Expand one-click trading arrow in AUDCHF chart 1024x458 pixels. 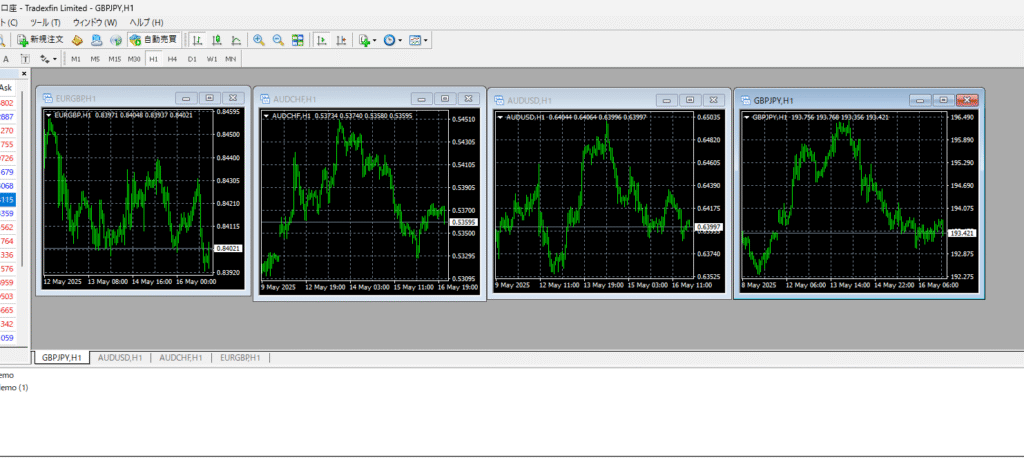coord(266,116)
